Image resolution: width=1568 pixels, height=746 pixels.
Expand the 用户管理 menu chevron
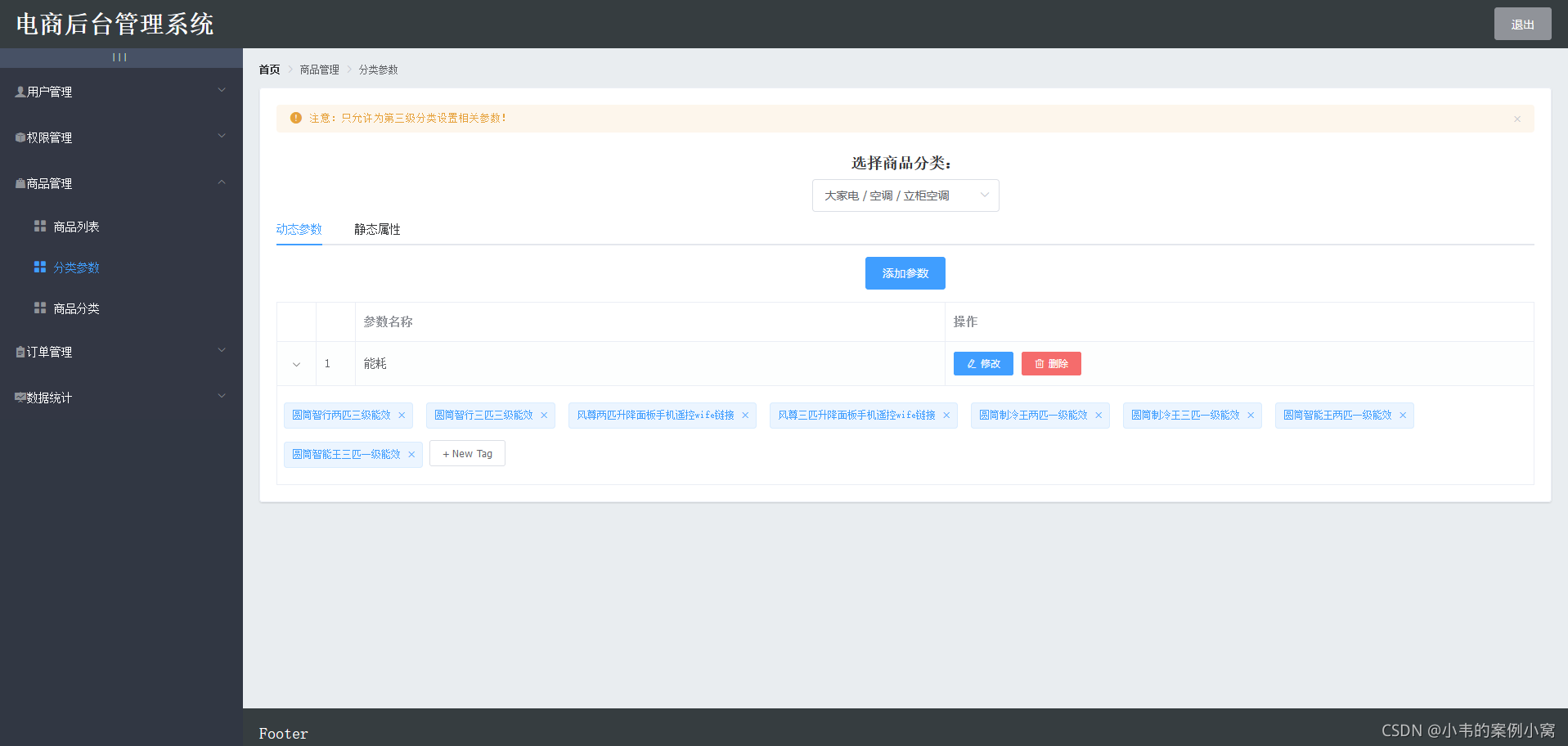click(x=222, y=90)
